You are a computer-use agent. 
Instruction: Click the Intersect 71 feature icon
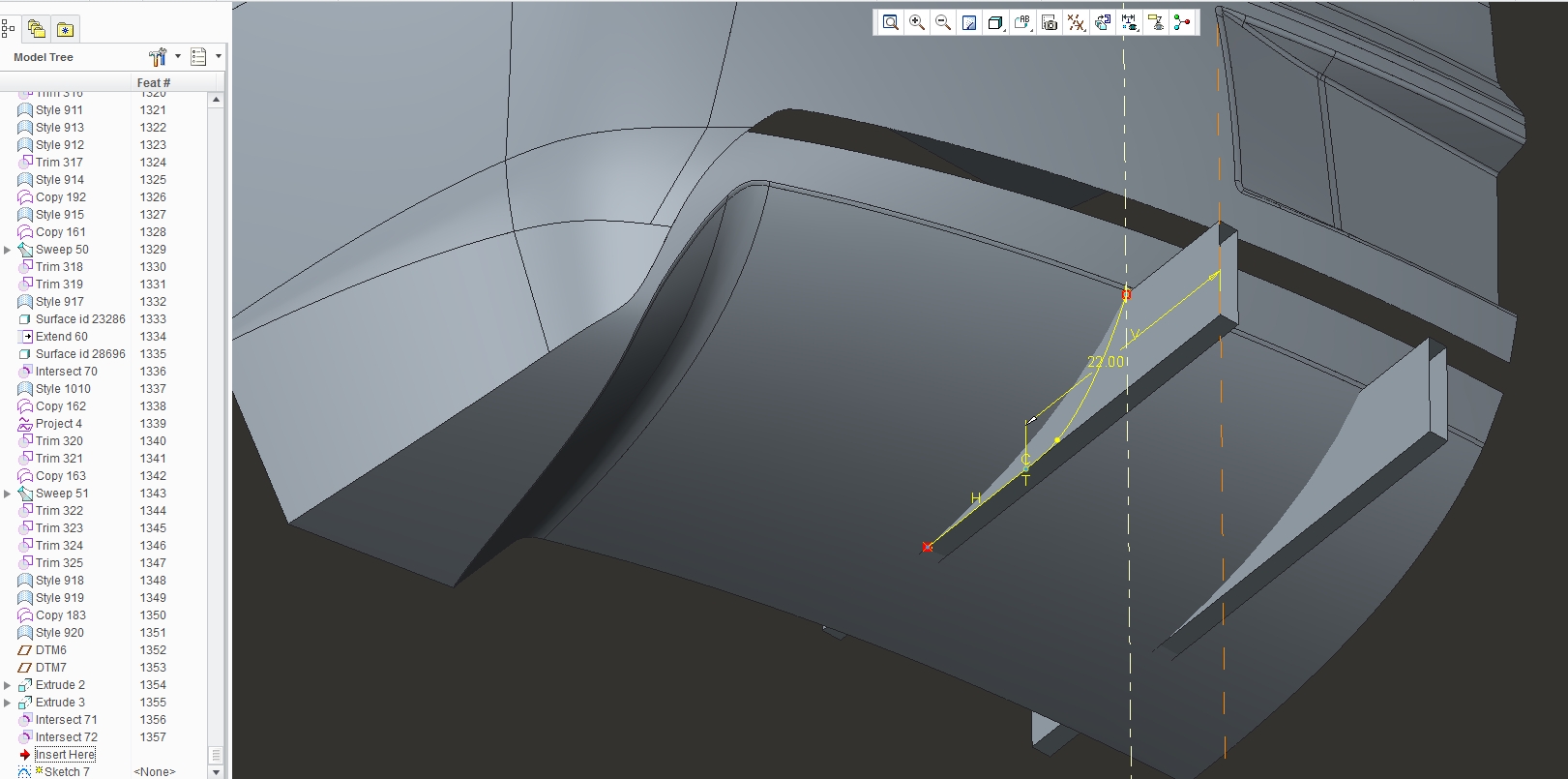point(25,720)
